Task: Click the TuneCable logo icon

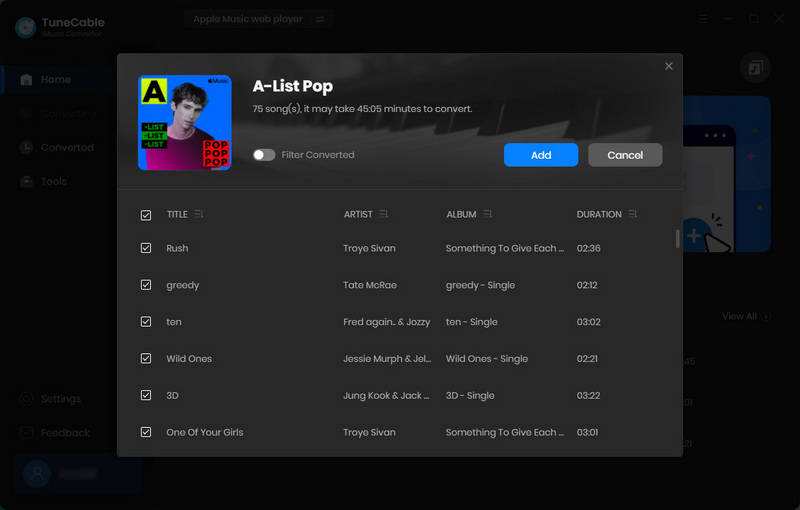Action: 26,28
